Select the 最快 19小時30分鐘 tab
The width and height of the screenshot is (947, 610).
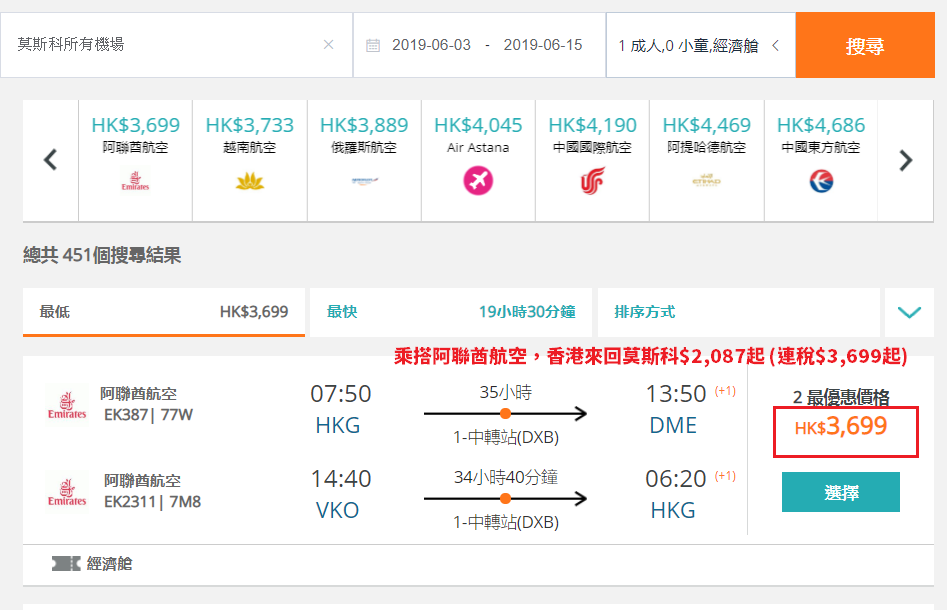coord(451,312)
